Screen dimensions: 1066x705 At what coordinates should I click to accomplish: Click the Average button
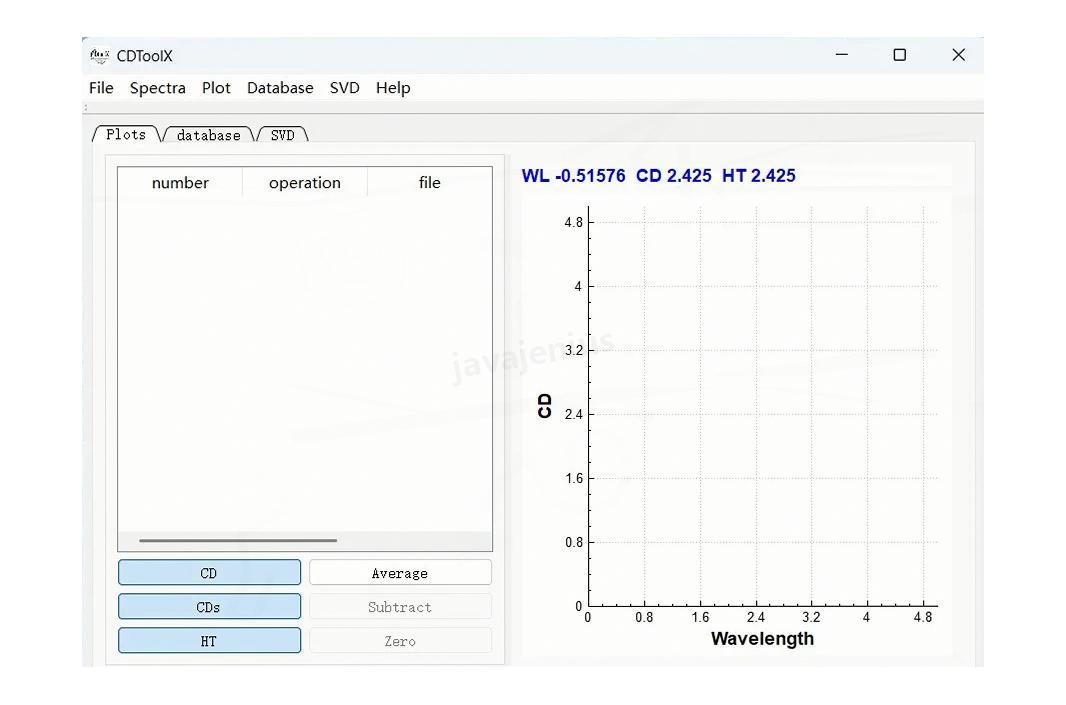tap(400, 572)
